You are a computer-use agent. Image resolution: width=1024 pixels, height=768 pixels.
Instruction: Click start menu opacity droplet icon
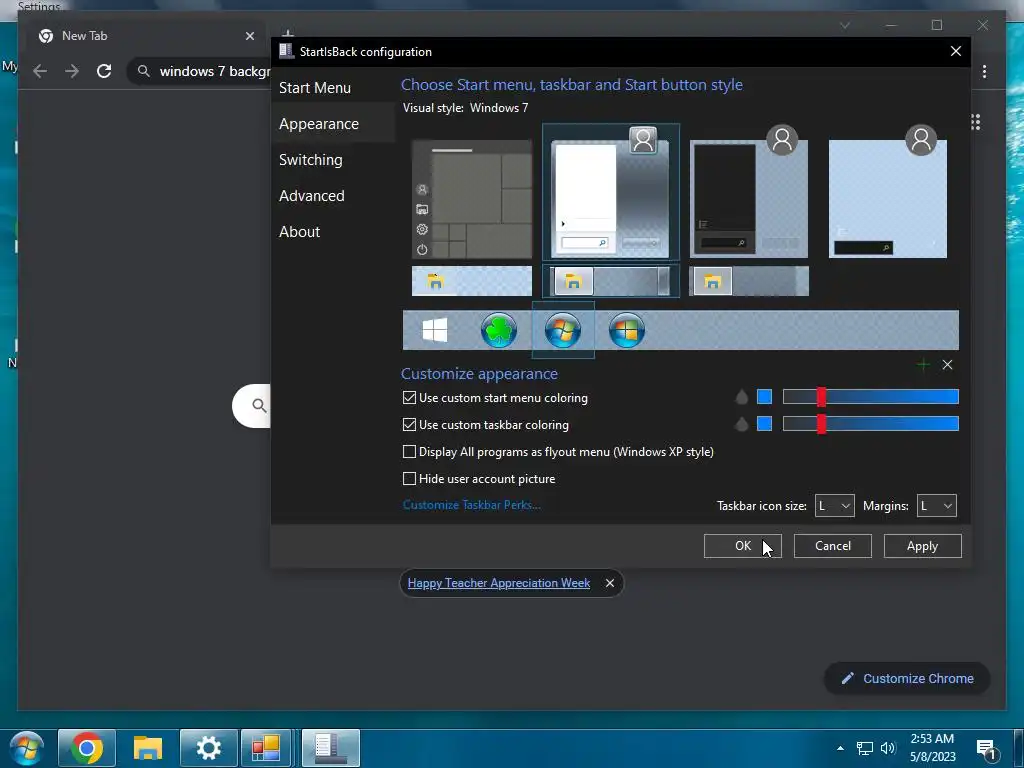pyautogui.click(x=741, y=397)
